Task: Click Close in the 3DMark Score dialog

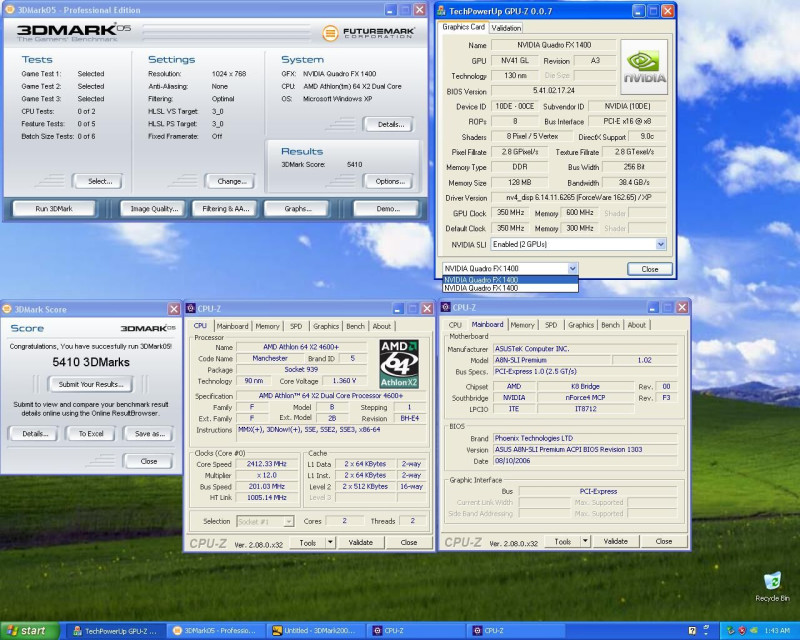Action: (x=148, y=461)
